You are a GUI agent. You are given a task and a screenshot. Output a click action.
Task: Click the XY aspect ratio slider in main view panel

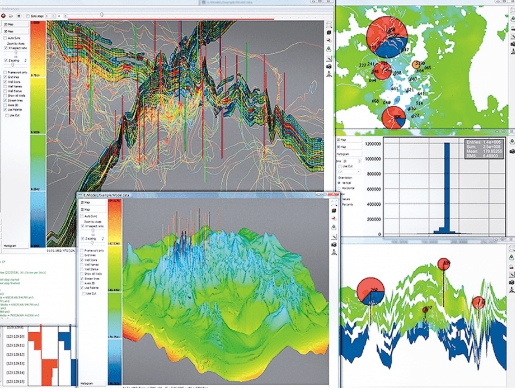tap(15, 53)
